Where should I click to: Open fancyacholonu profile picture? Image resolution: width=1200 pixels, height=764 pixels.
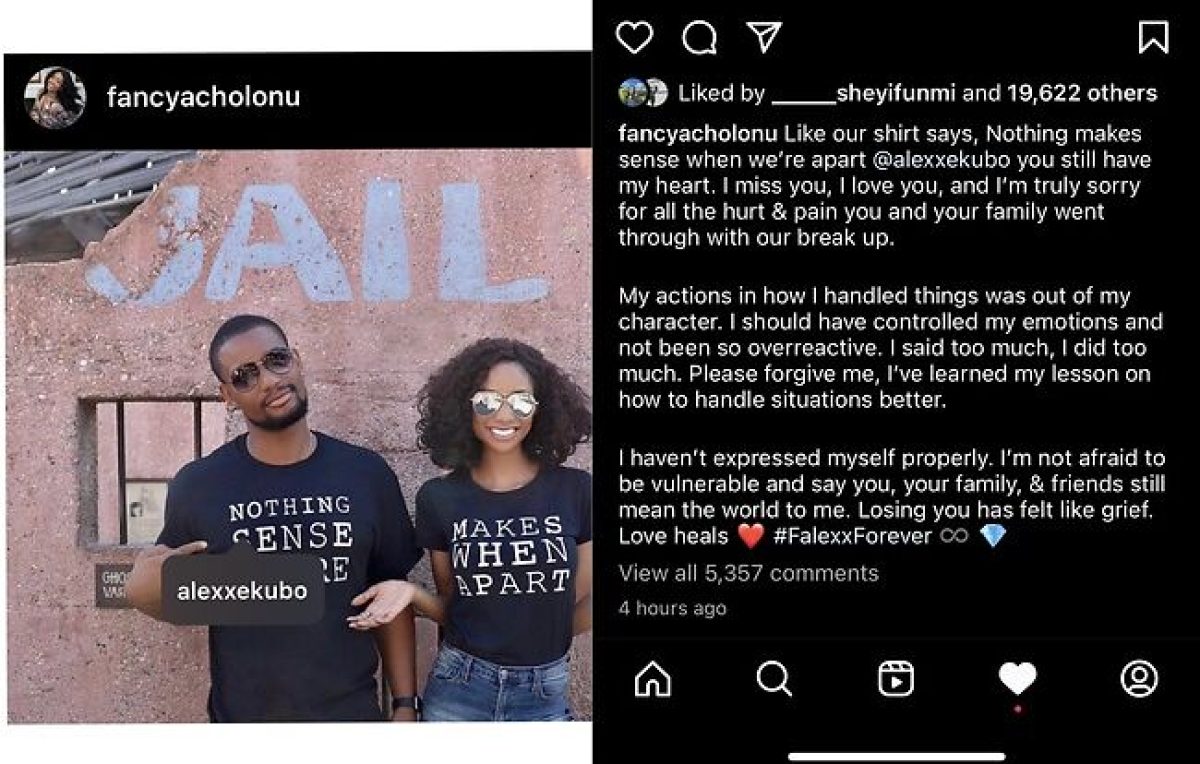pos(55,97)
